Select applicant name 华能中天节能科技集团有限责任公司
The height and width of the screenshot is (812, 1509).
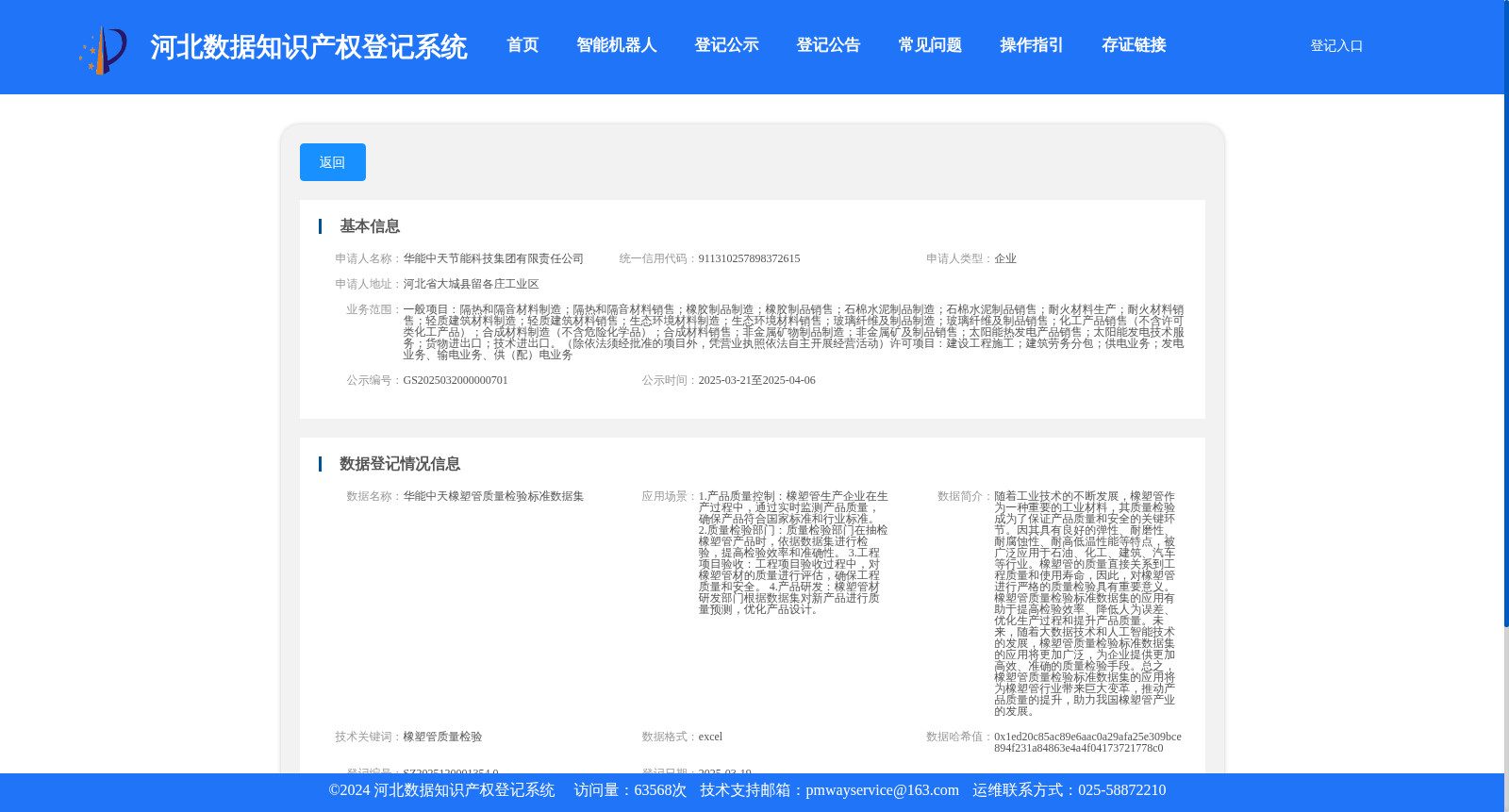point(493,258)
